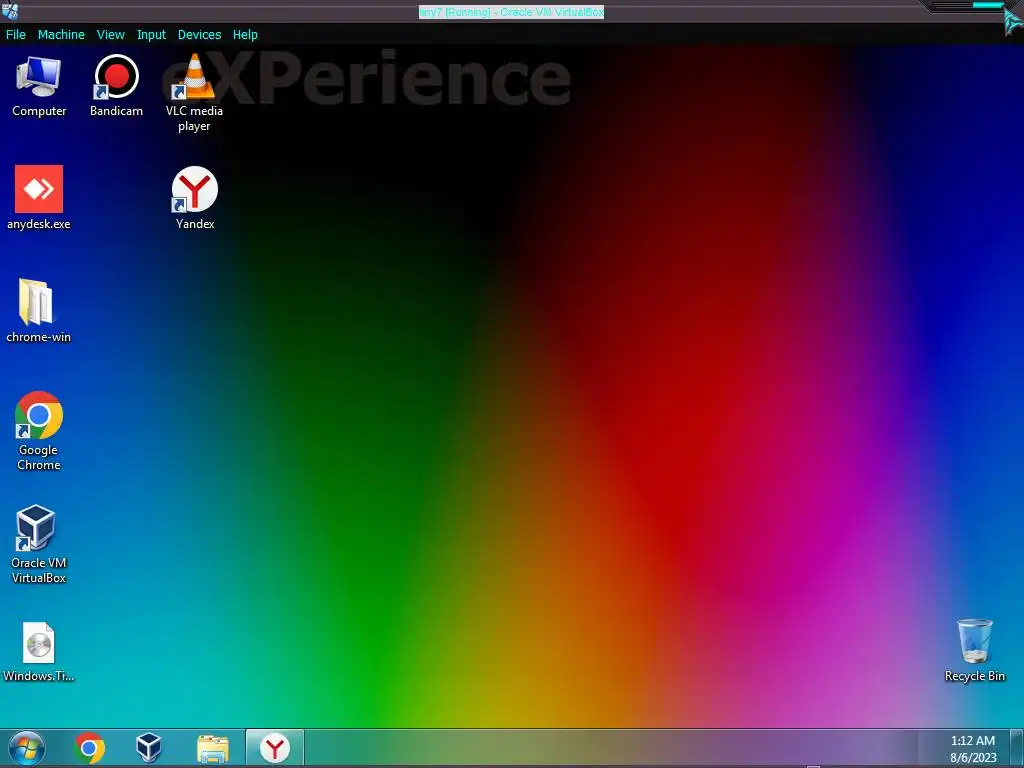Click the tiny7 Oracle VM VirtualBox title text
The width and height of the screenshot is (1024, 768).
(511, 12)
